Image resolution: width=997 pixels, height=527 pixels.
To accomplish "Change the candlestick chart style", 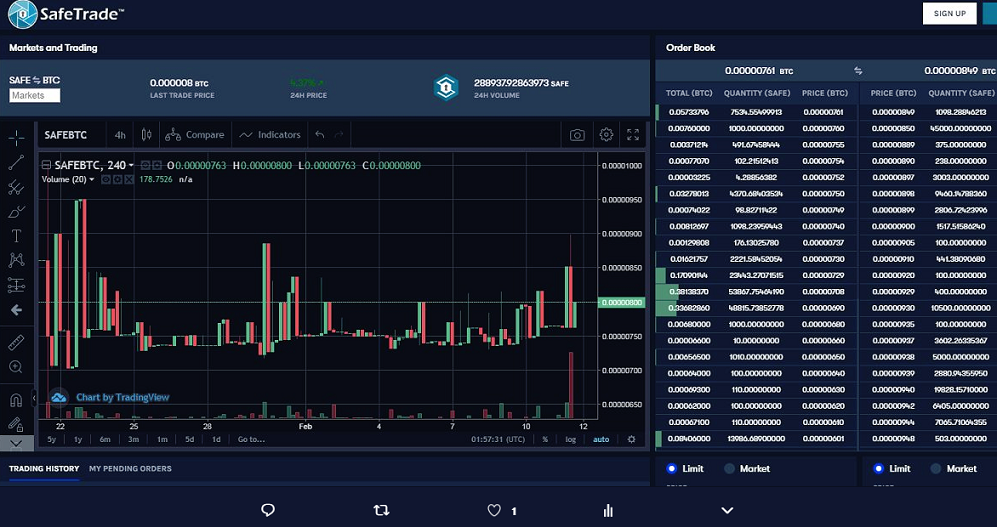I will tap(147, 135).
